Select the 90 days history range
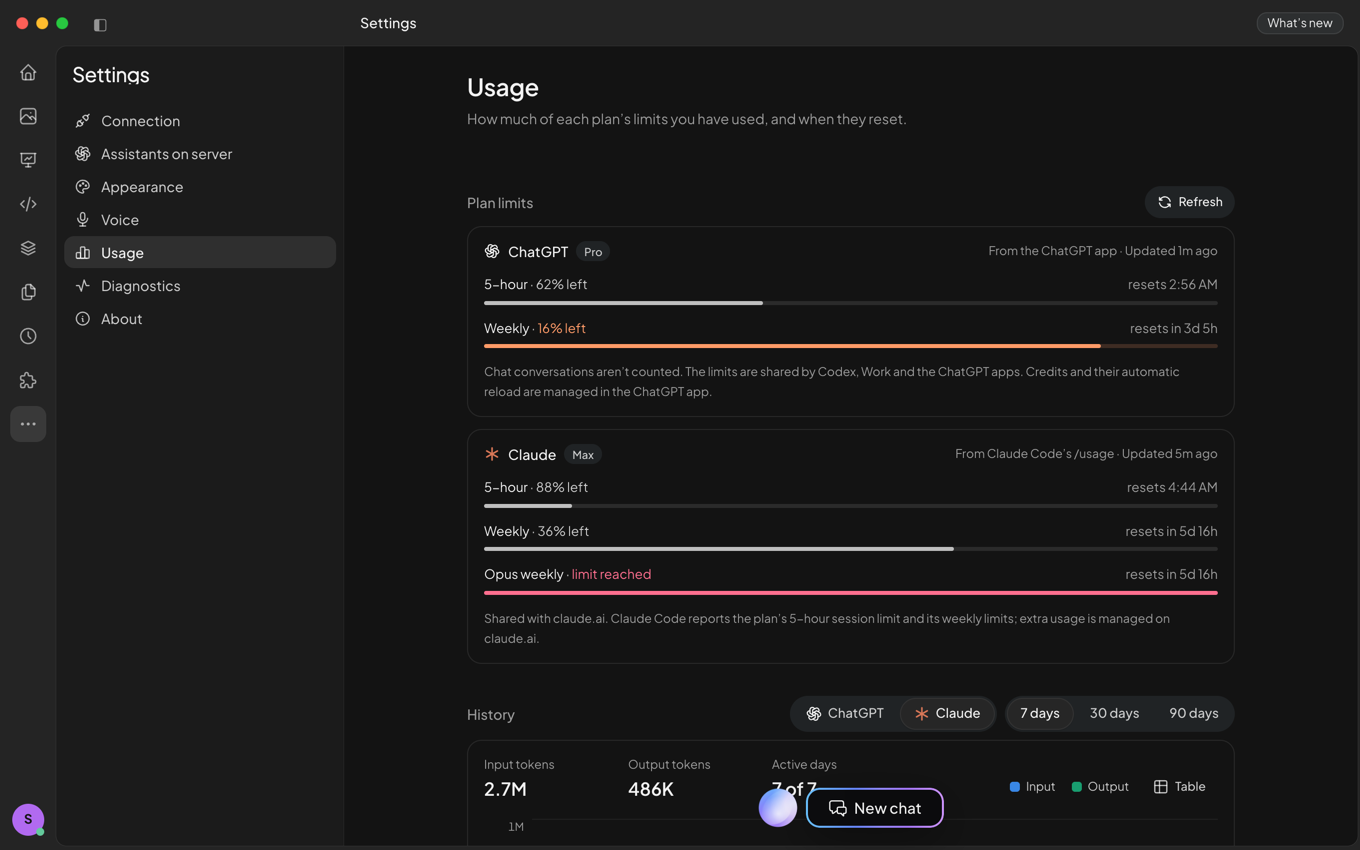 tap(1193, 713)
